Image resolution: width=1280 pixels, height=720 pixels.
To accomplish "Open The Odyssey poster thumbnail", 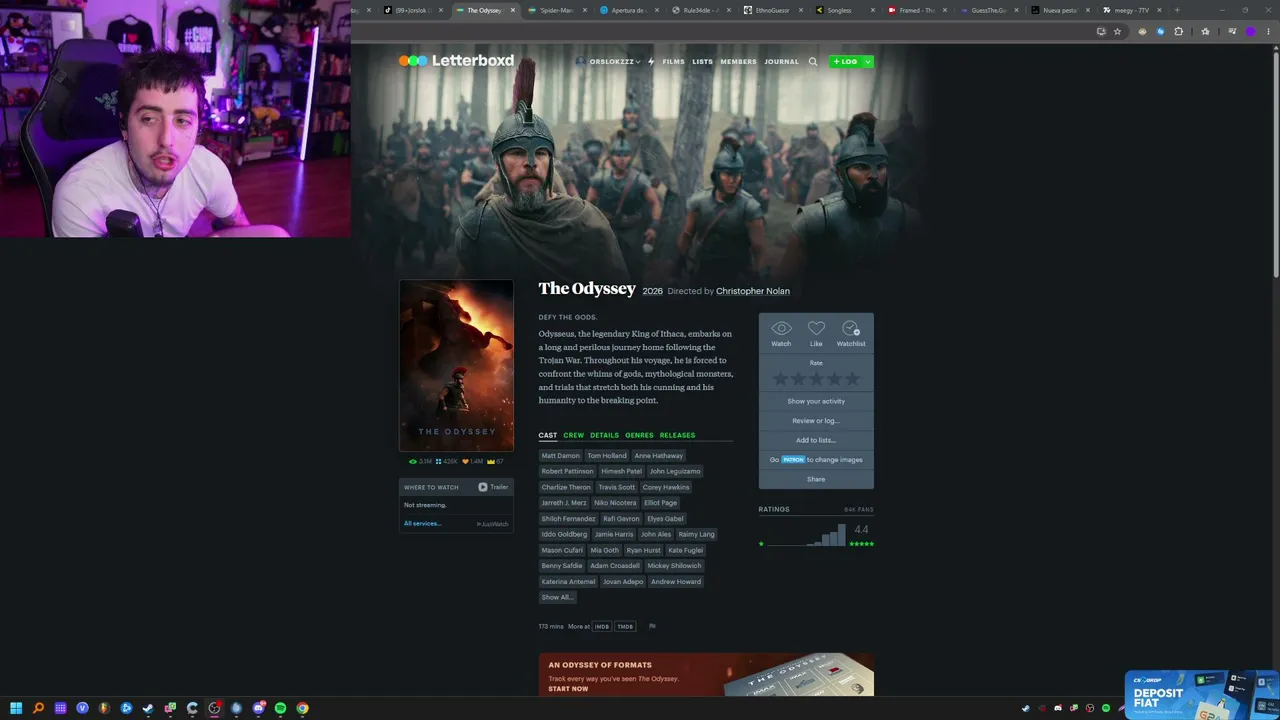I will [x=457, y=366].
